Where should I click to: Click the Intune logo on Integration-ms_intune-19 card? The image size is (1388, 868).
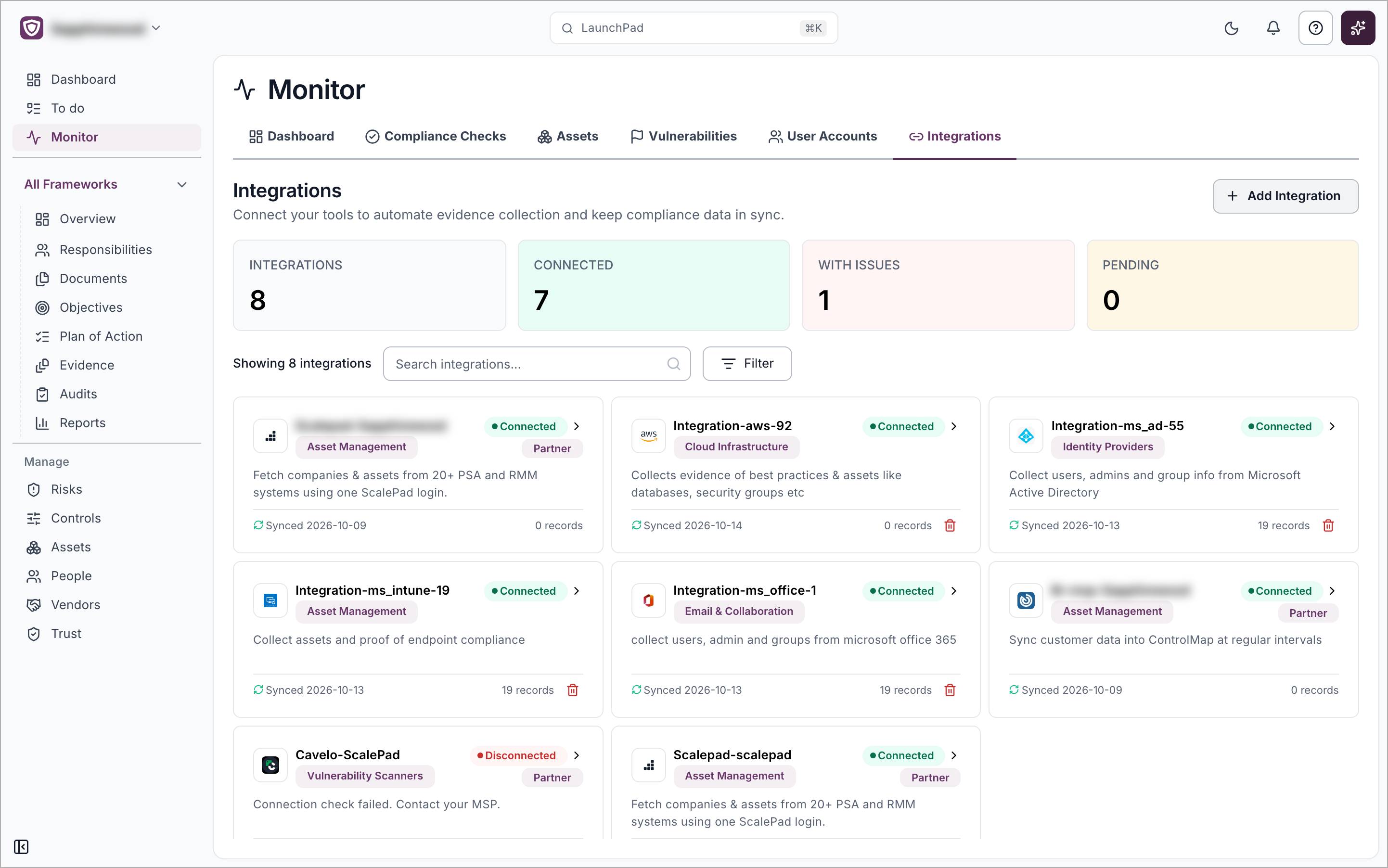pyautogui.click(x=270, y=600)
